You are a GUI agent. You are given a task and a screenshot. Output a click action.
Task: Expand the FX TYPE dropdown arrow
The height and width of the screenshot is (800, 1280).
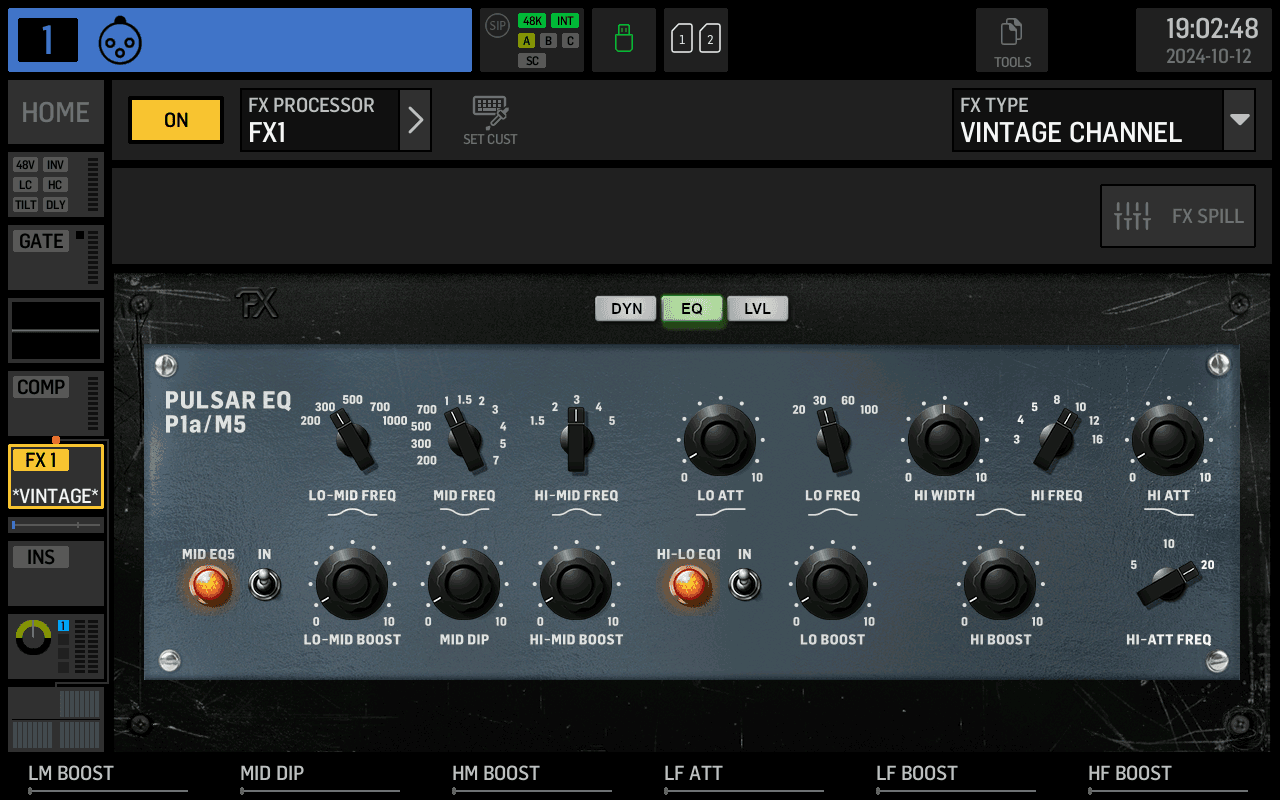point(1240,120)
